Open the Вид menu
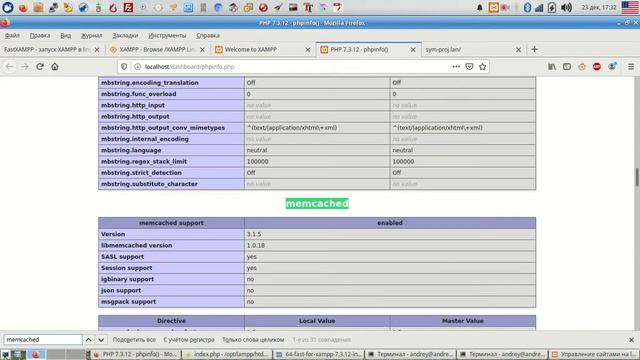 tap(65, 36)
